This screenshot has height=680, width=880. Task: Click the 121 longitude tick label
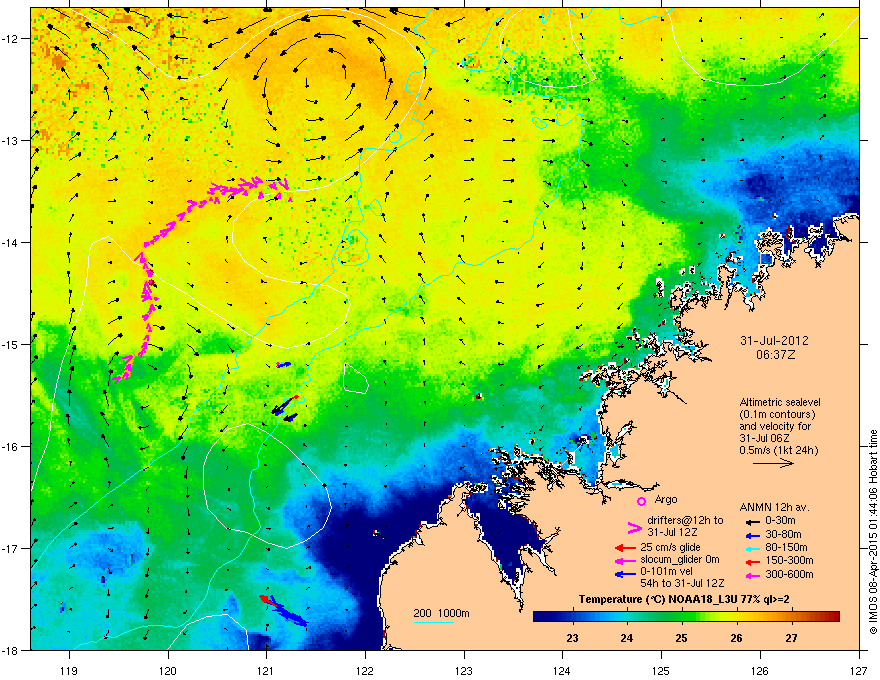click(x=266, y=670)
